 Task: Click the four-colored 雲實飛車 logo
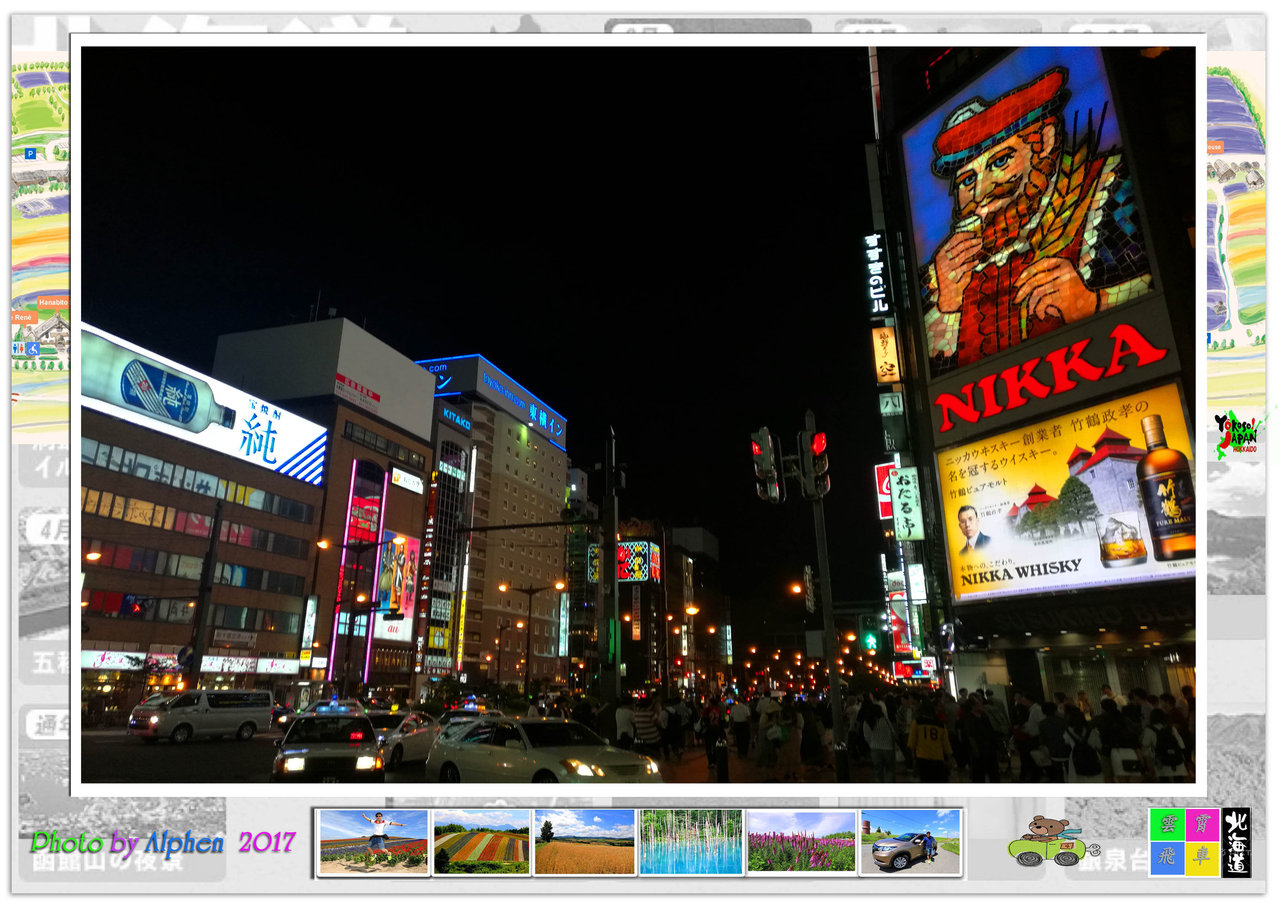pos(1185,842)
